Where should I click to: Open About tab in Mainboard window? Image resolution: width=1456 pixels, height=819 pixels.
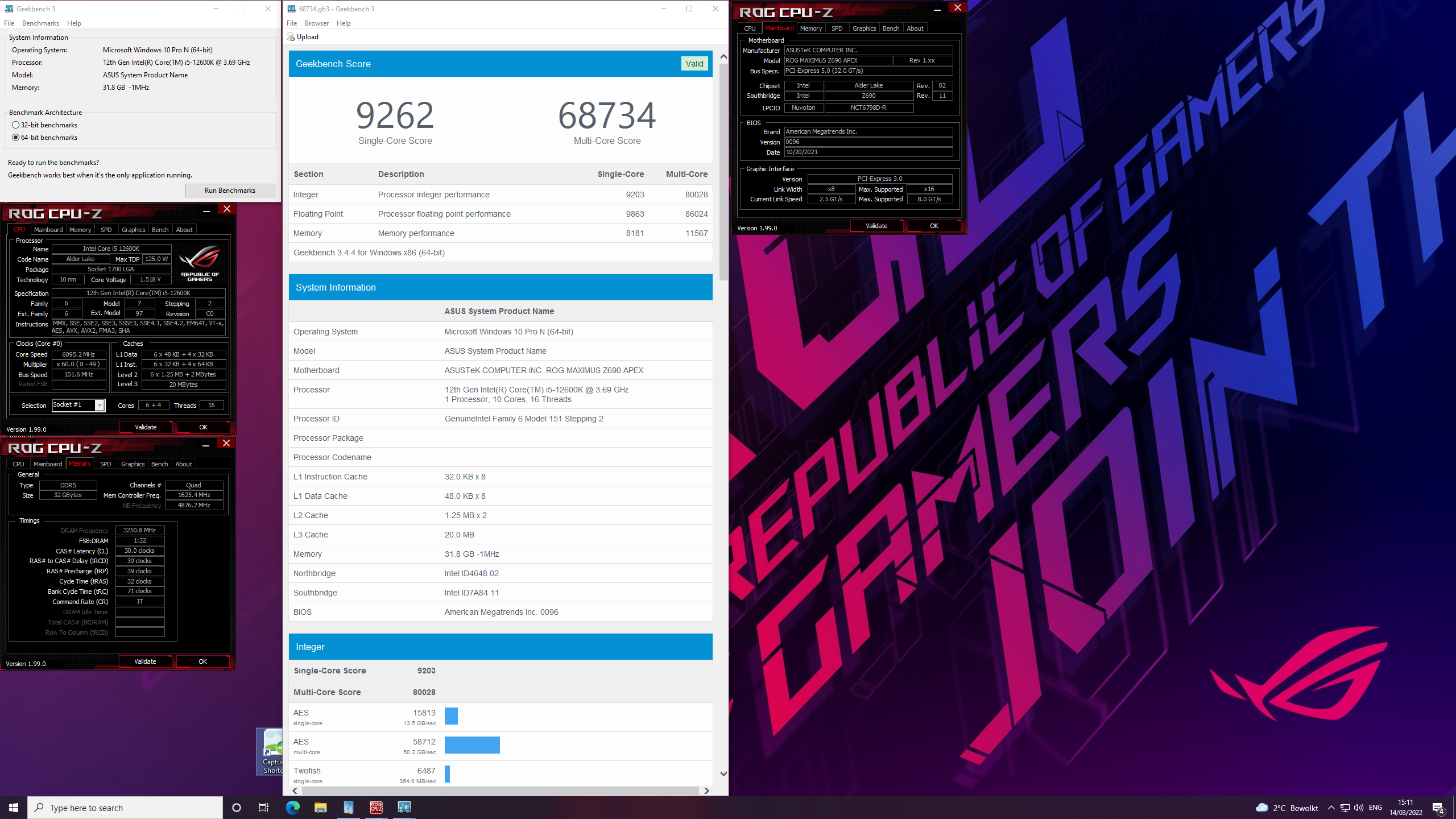915,28
